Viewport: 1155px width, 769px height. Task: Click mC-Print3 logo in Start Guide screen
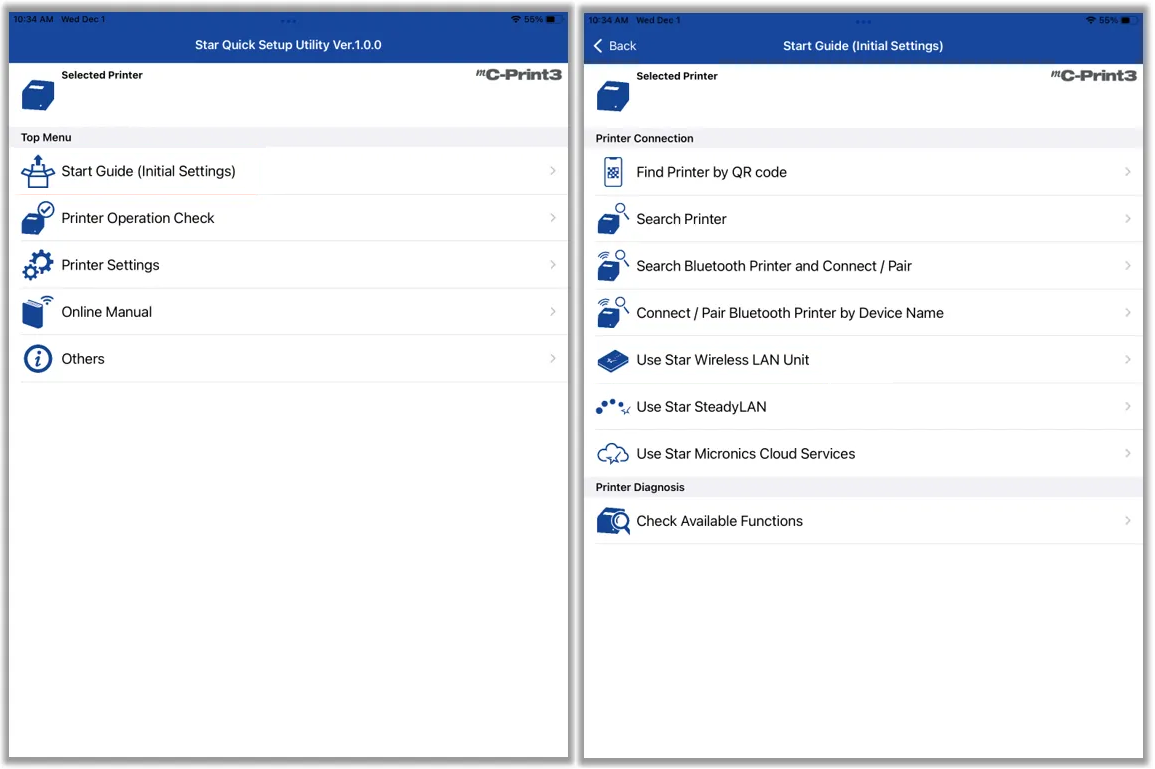point(1094,75)
